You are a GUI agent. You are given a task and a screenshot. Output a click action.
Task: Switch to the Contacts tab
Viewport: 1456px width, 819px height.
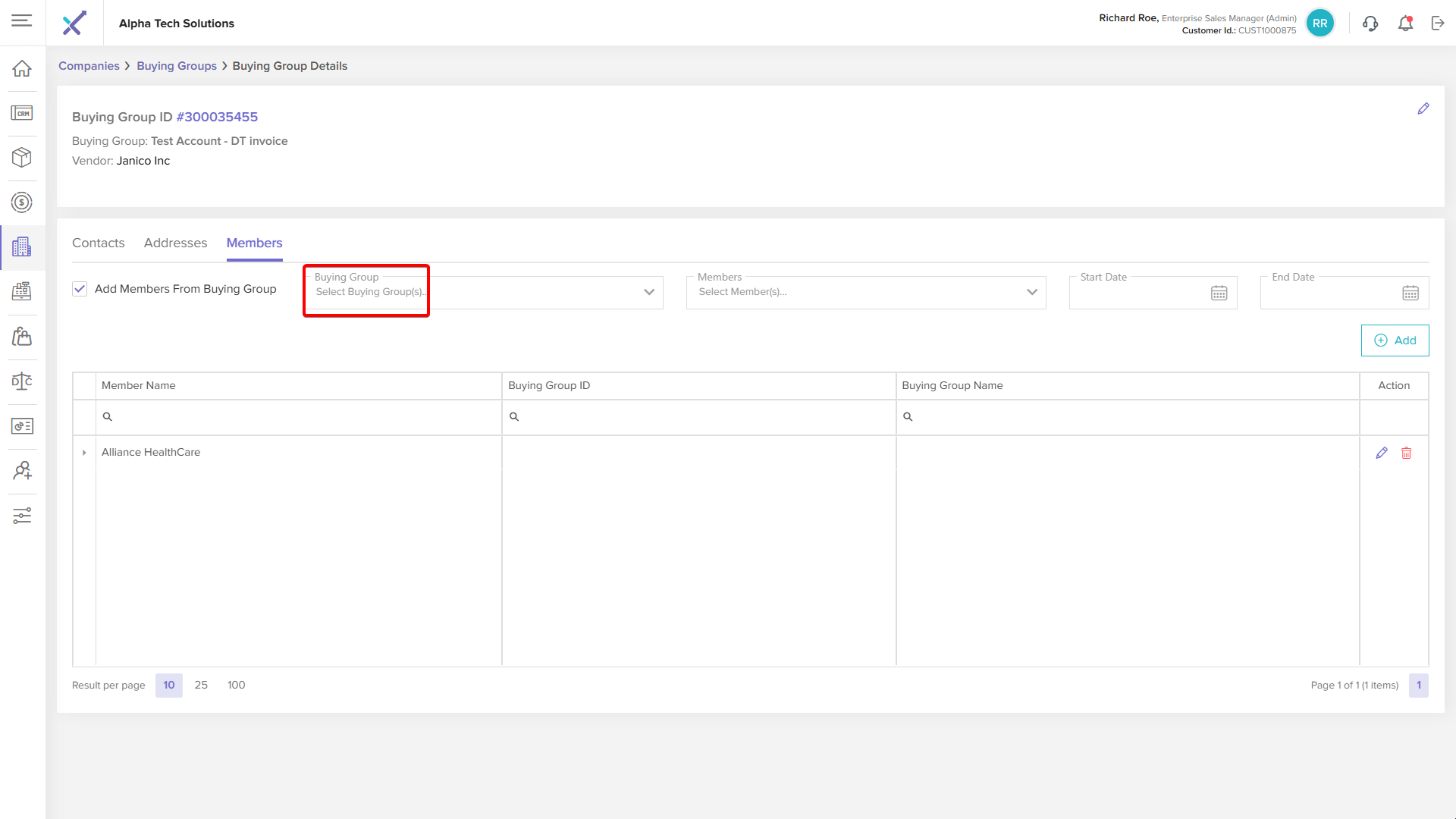click(x=98, y=243)
